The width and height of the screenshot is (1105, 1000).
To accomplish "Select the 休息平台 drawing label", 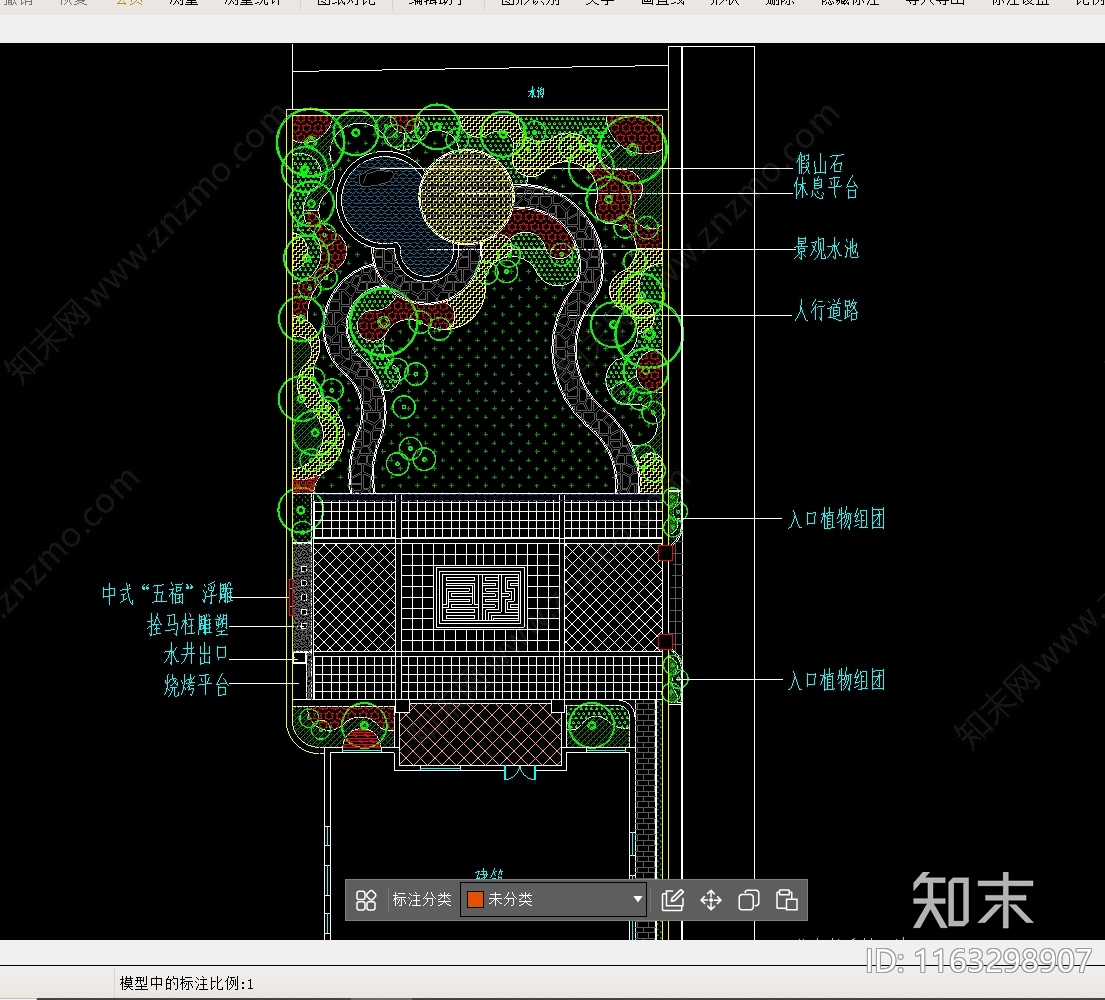I will 826,188.
